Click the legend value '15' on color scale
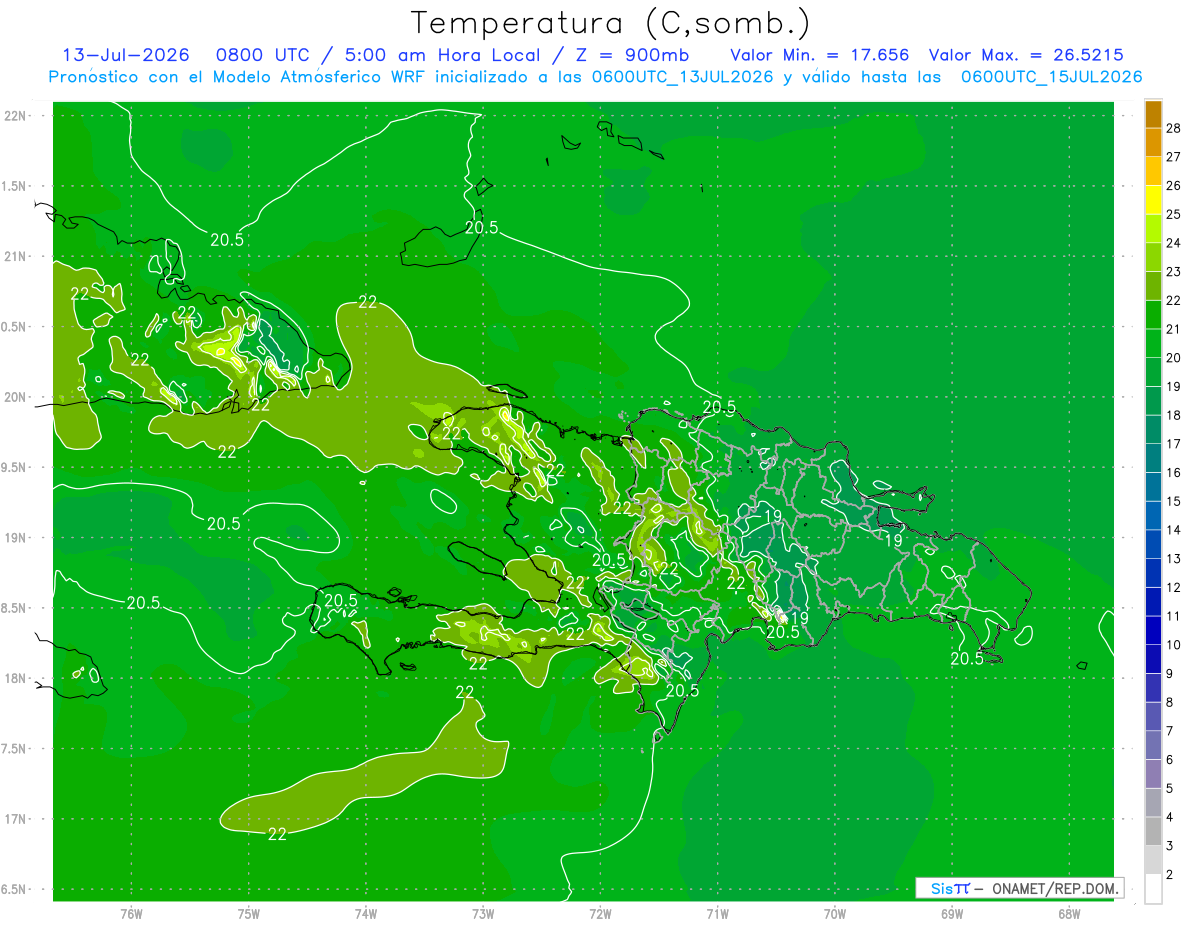Screen dimensions: 1200x927 point(1174,501)
